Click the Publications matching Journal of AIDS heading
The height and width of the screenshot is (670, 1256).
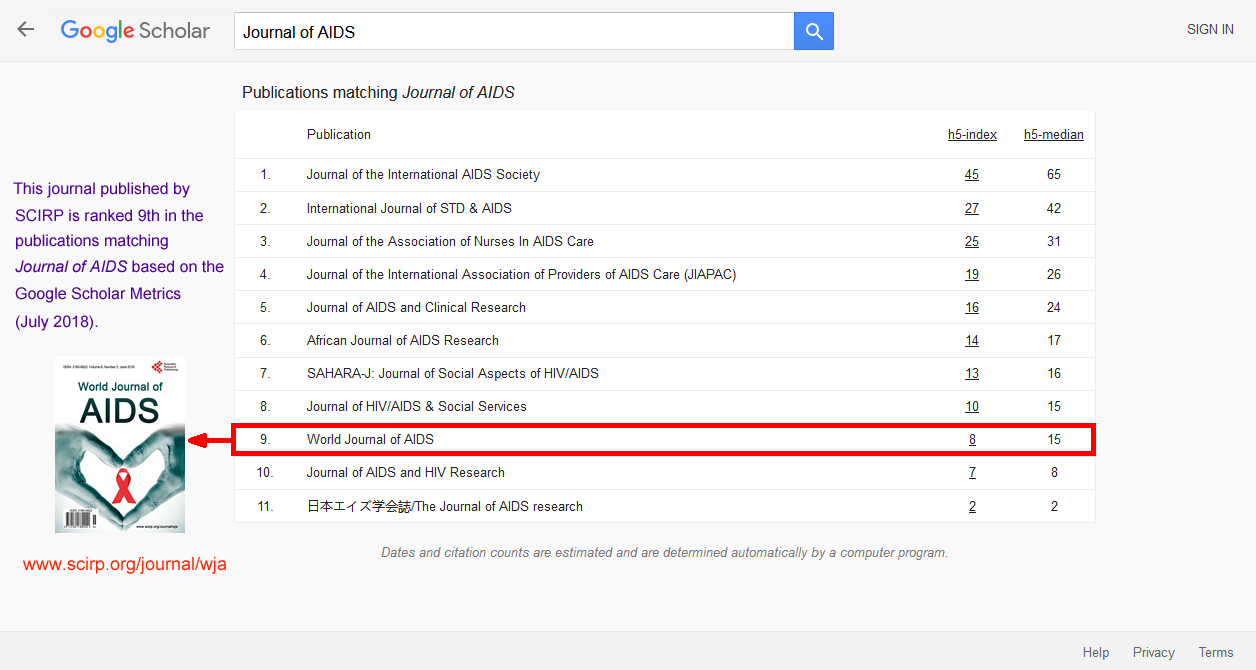pos(378,92)
